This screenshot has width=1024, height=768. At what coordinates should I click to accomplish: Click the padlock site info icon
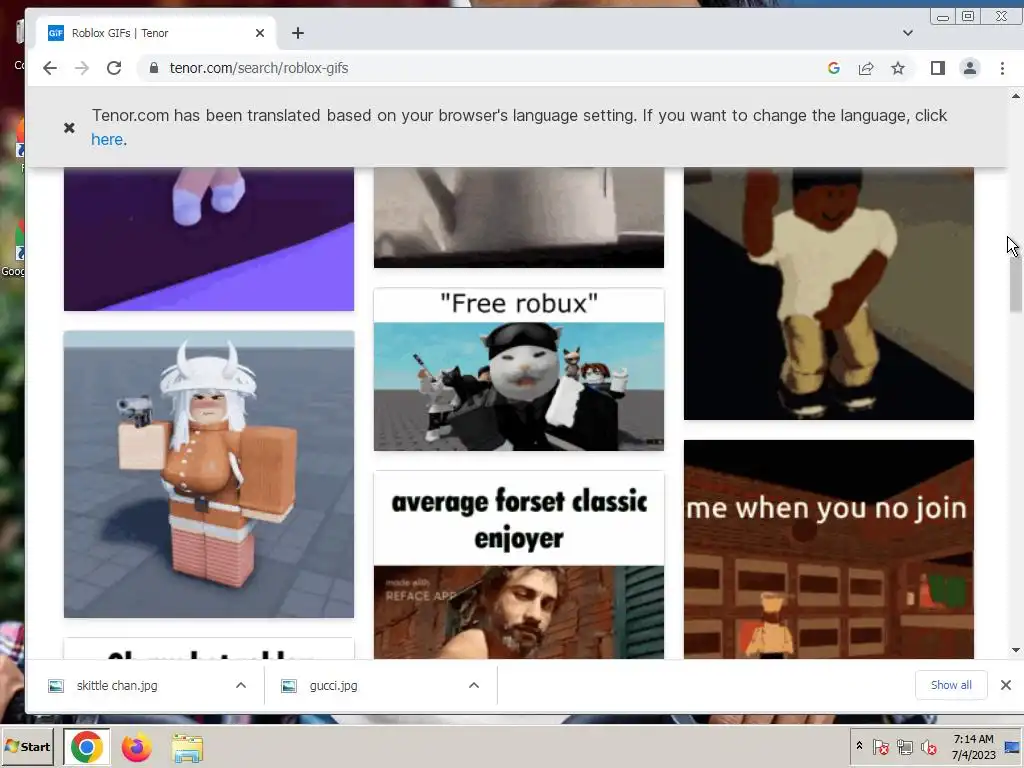154,68
